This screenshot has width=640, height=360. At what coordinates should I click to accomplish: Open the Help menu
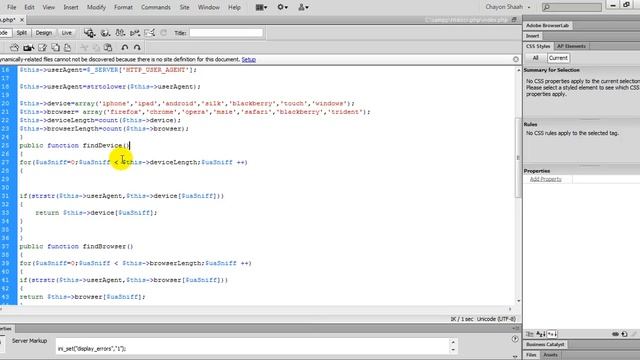coord(234,7)
